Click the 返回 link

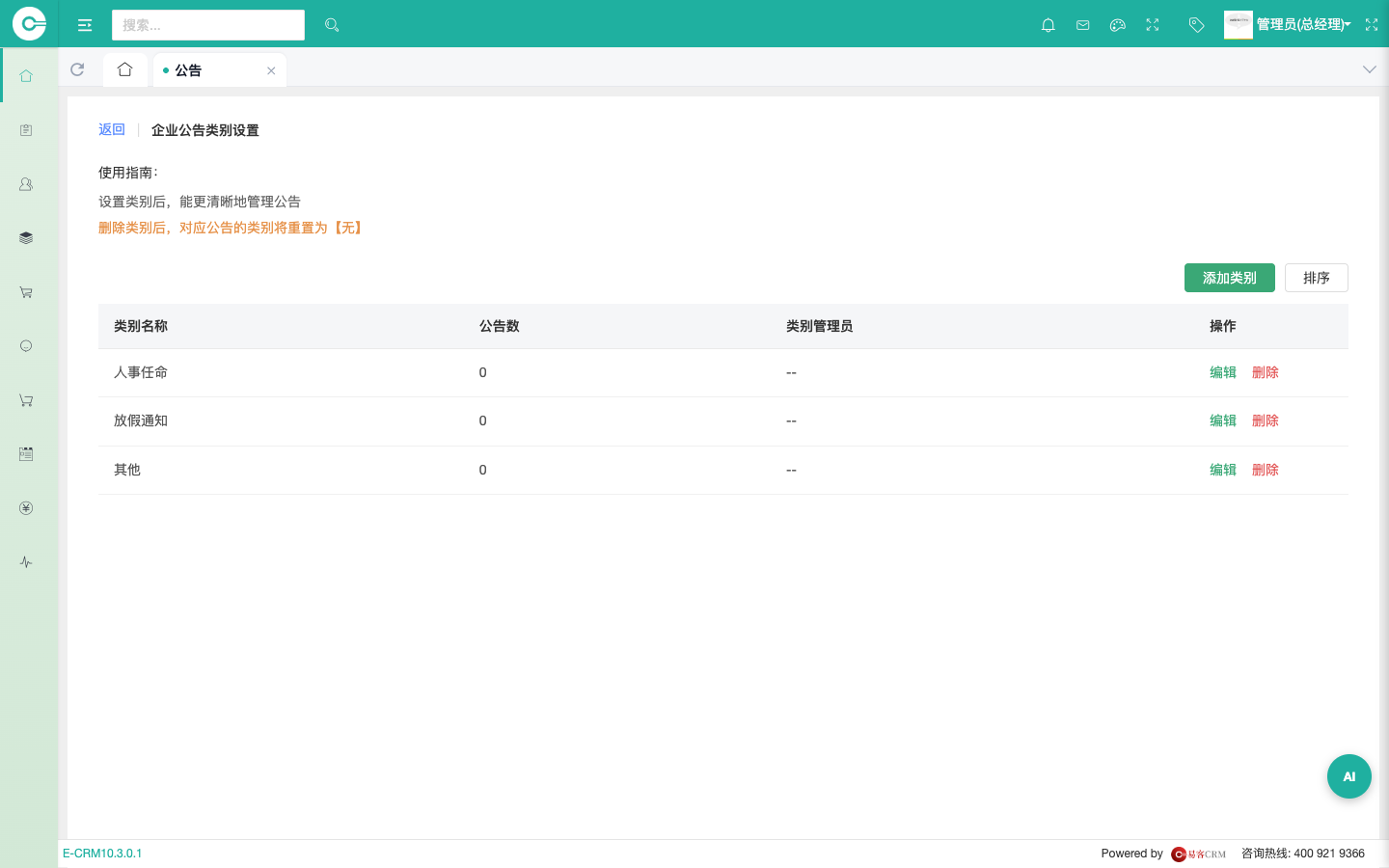point(112,129)
